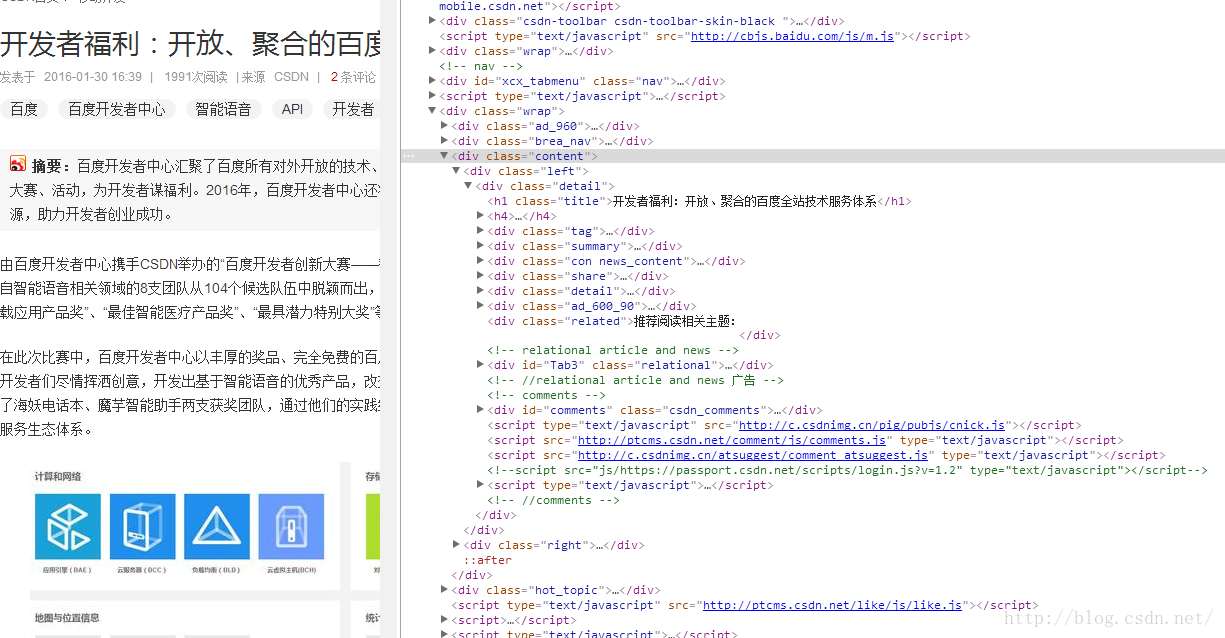Expand the ad_960 div node
The width and height of the screenshot is (1225, 638).
445,126
